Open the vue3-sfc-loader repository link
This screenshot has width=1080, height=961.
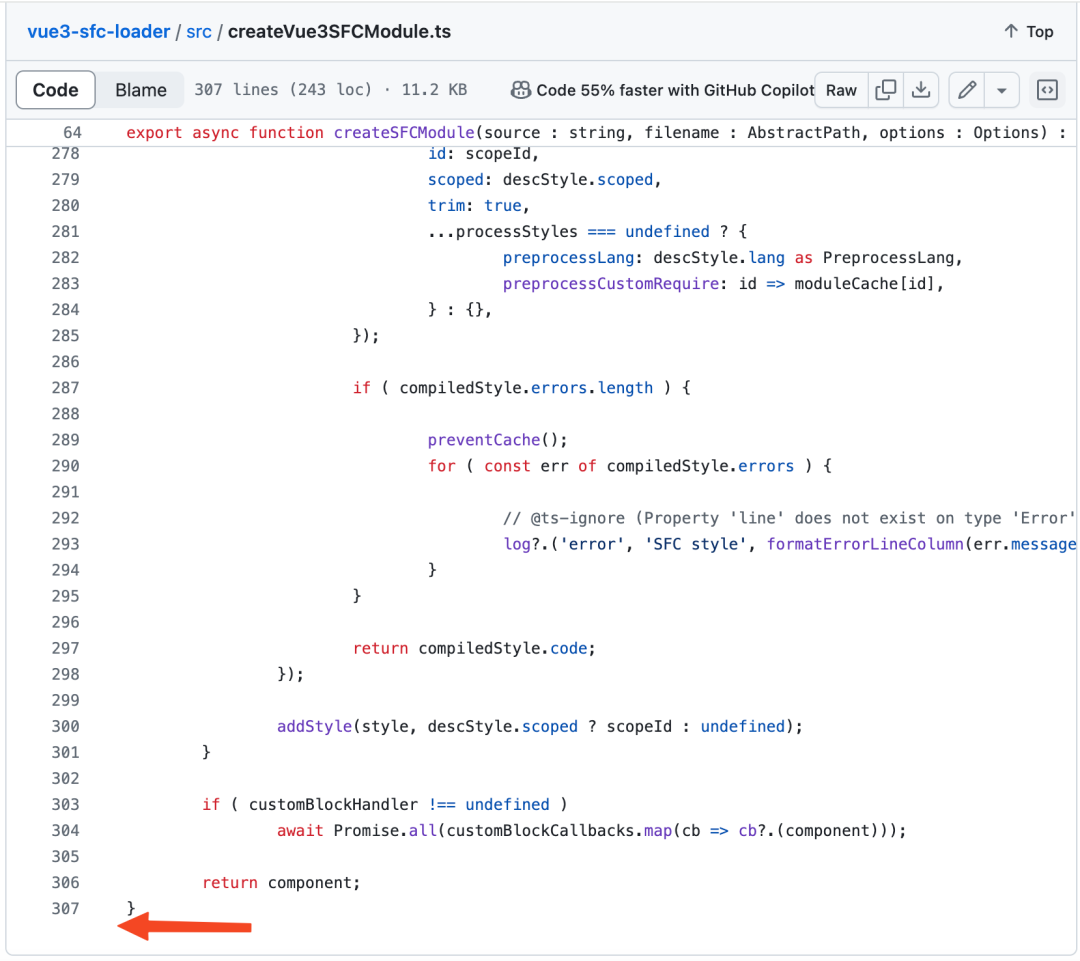coord(98,31)
